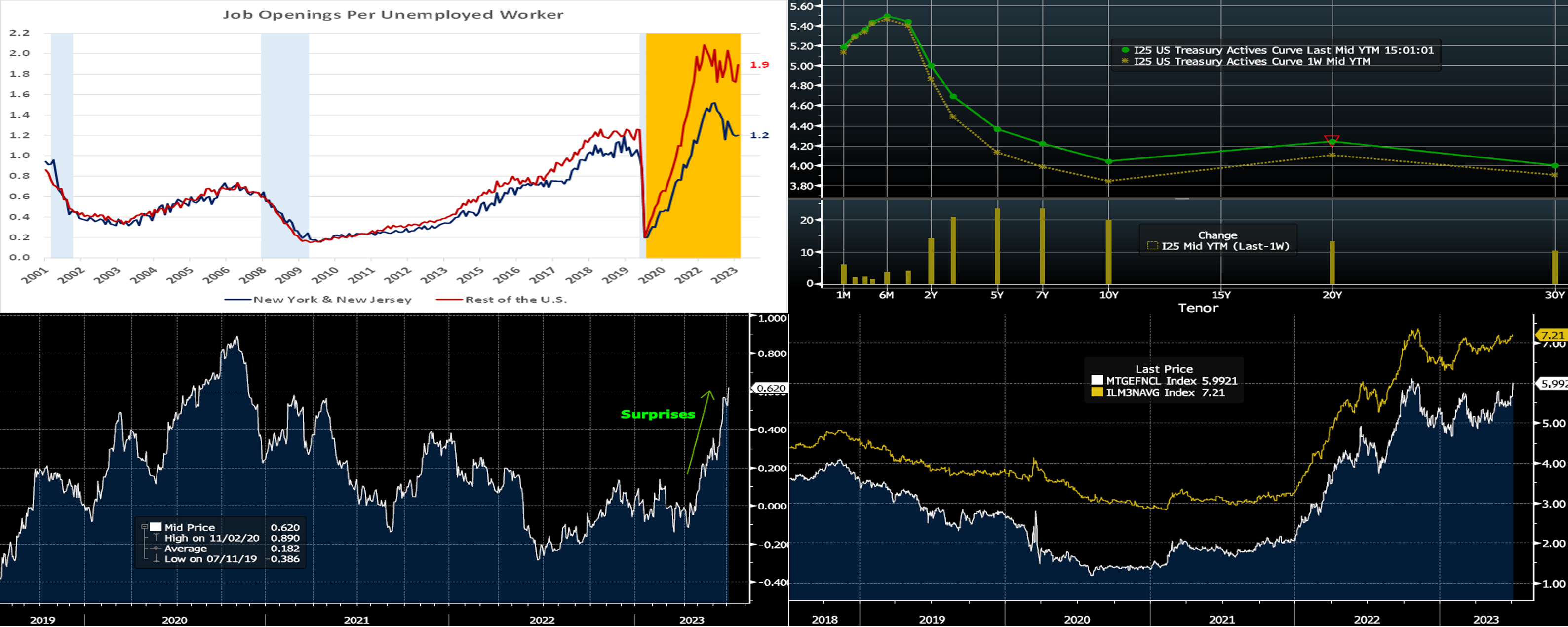Click the 0.620 last value axis tag

(771, 388)
